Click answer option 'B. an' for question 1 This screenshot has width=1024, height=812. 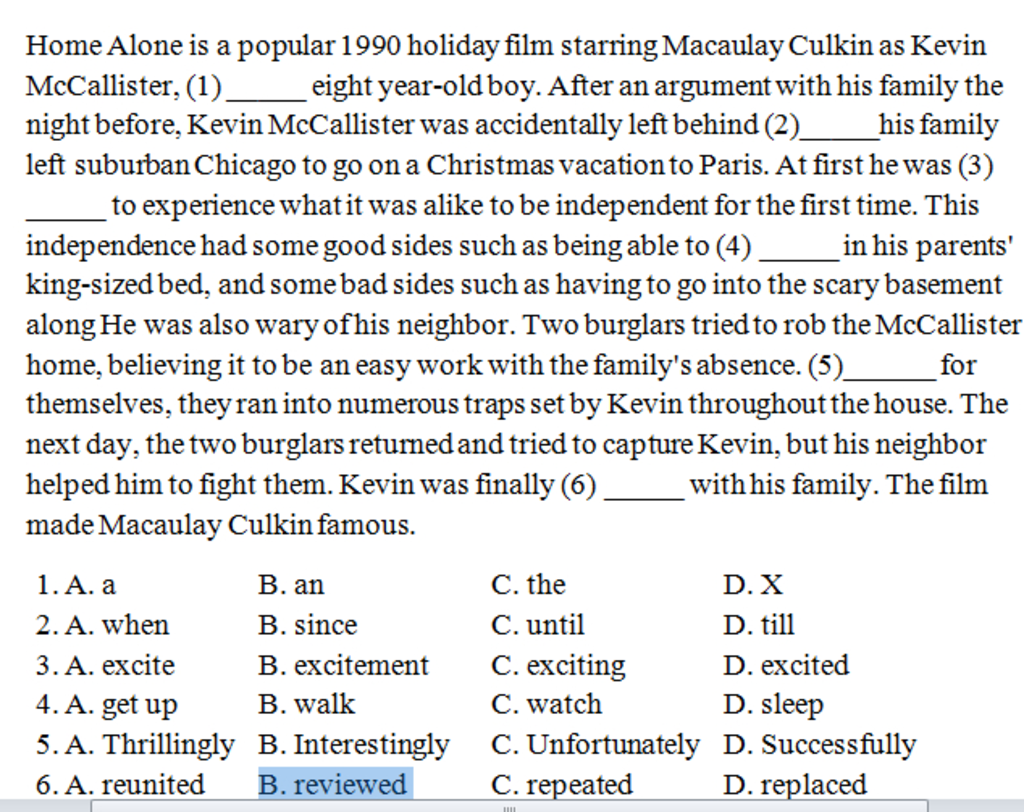click(291, 585)
